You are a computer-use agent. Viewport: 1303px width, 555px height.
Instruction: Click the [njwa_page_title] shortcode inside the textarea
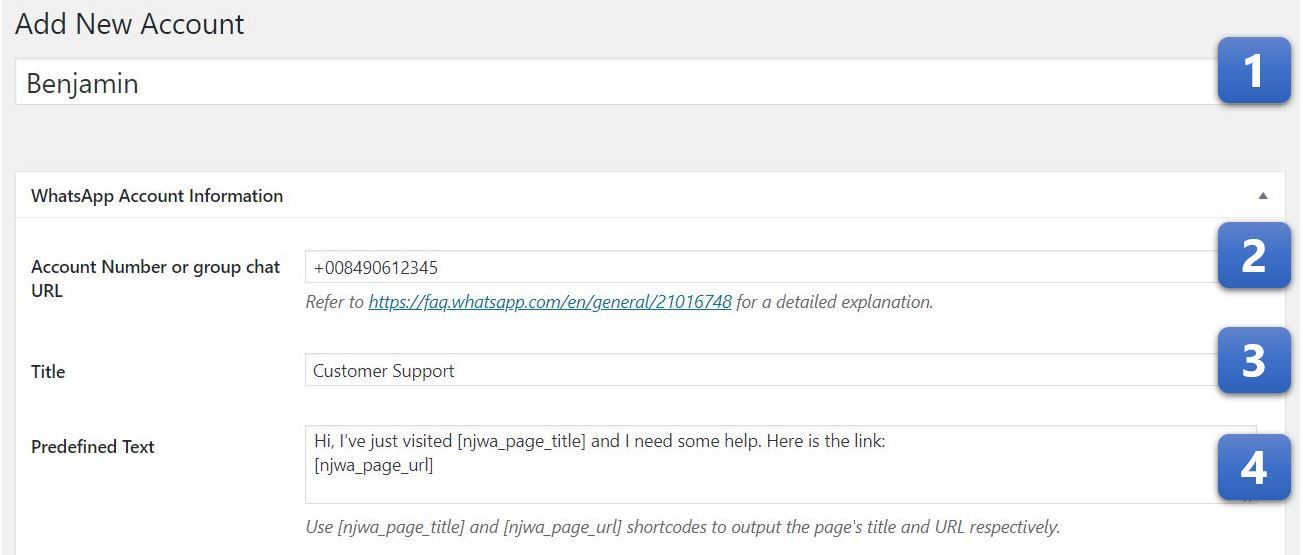tap(521, 441)
